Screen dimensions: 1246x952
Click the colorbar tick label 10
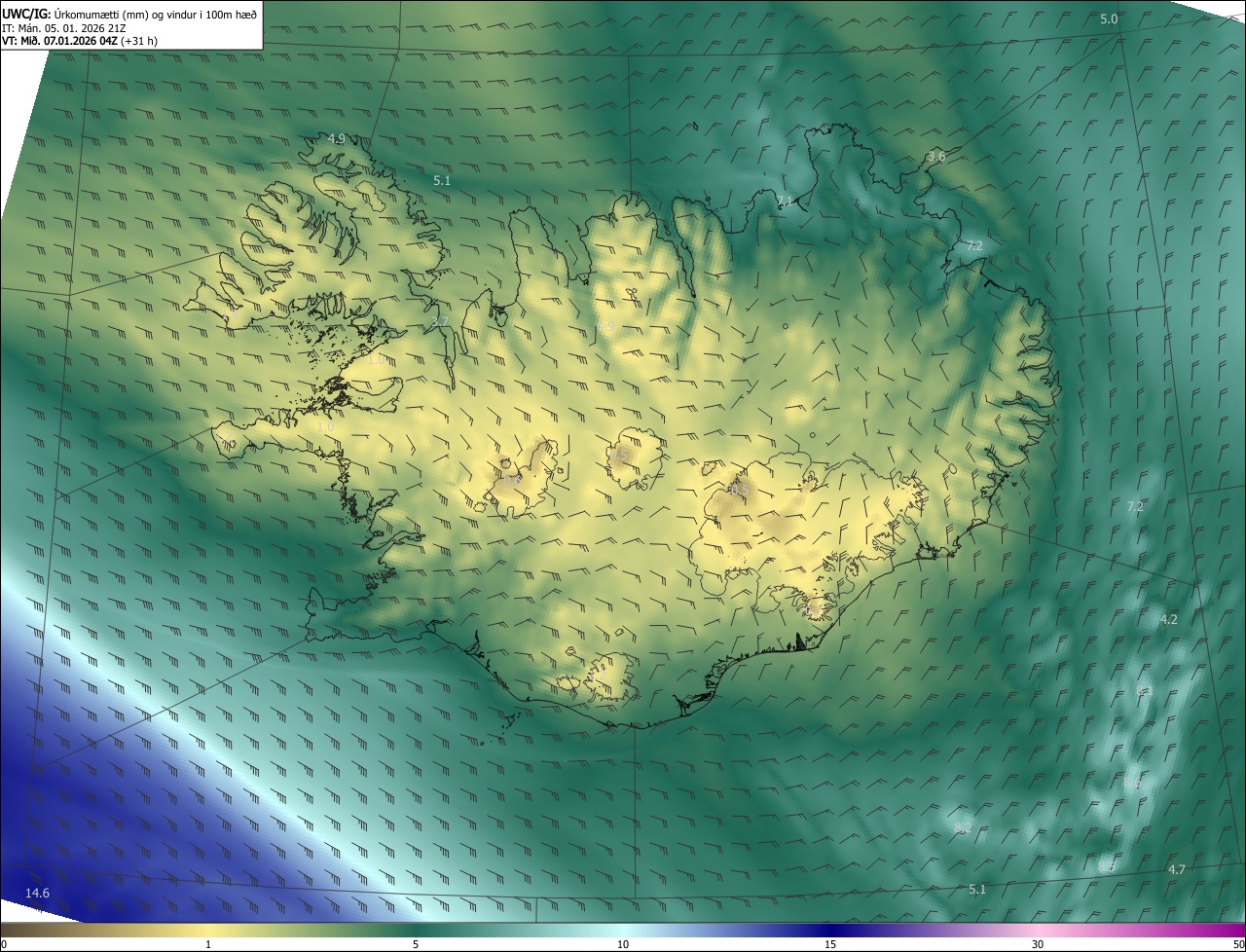point(623,944)
